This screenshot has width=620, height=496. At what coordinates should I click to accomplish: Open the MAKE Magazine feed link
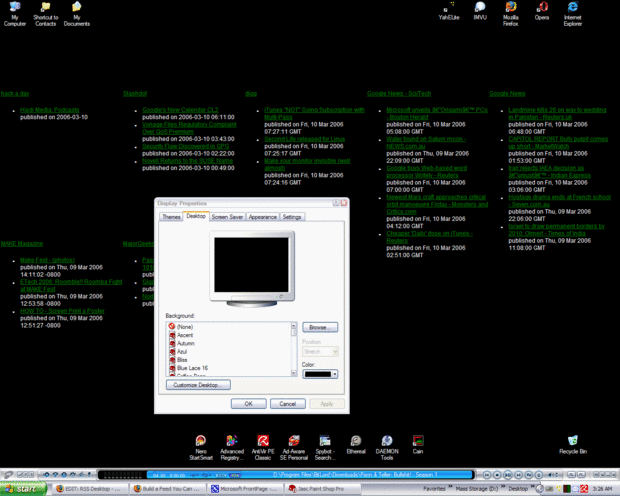click(22, 244)
